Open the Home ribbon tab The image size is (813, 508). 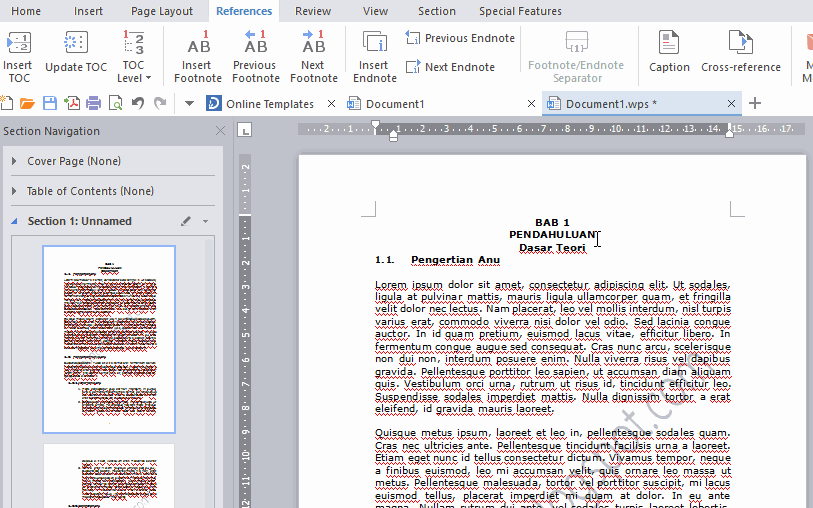26,11
